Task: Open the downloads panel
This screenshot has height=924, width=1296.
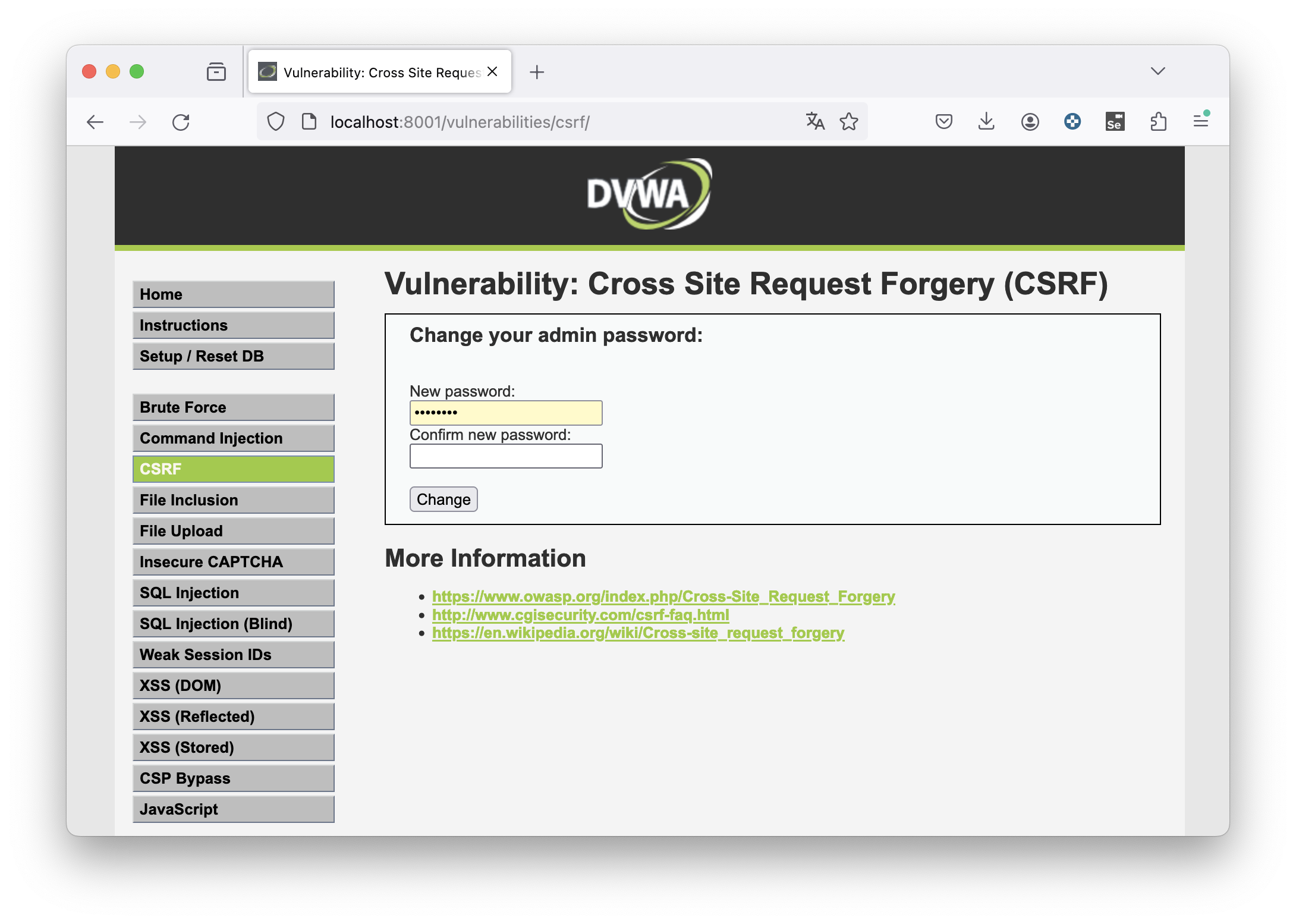Action: [987, 122]
